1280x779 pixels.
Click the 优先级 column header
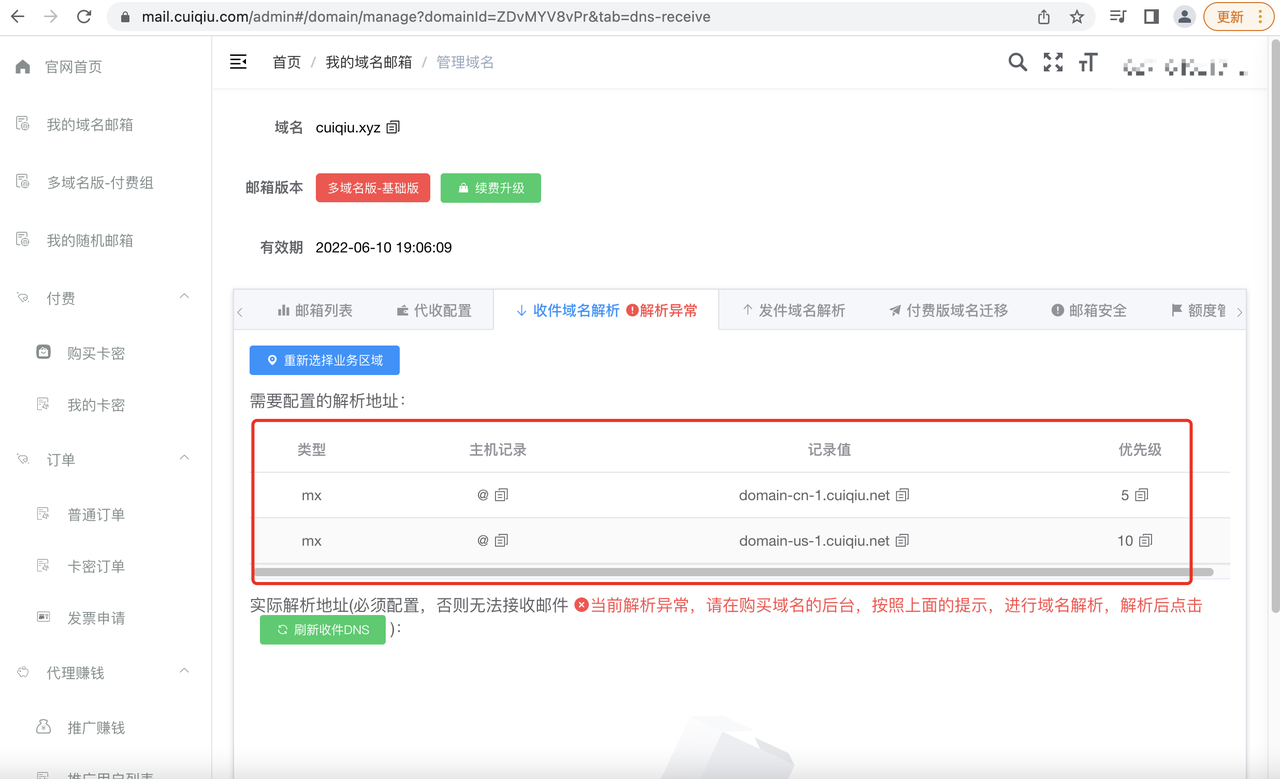tap(1140, 450)
